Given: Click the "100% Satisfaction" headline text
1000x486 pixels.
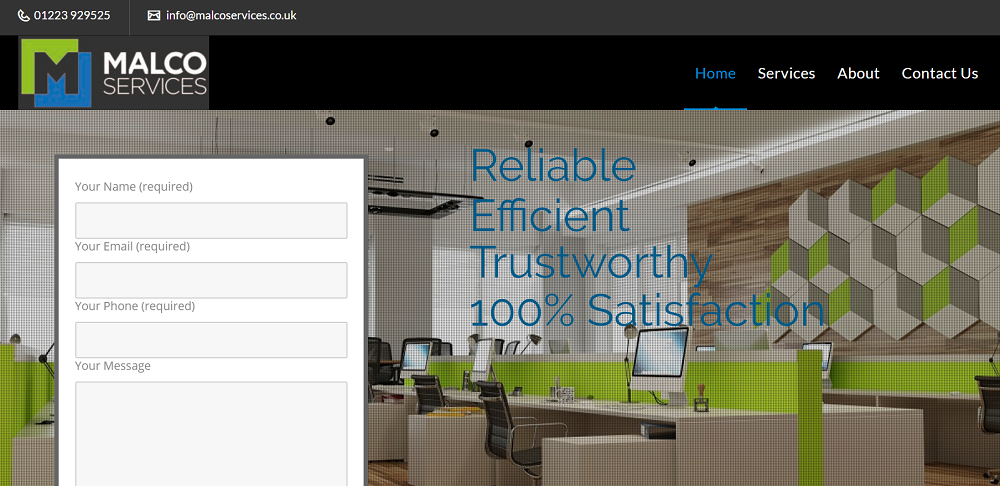Looking at the screenshot, I should tap(648, 311).
